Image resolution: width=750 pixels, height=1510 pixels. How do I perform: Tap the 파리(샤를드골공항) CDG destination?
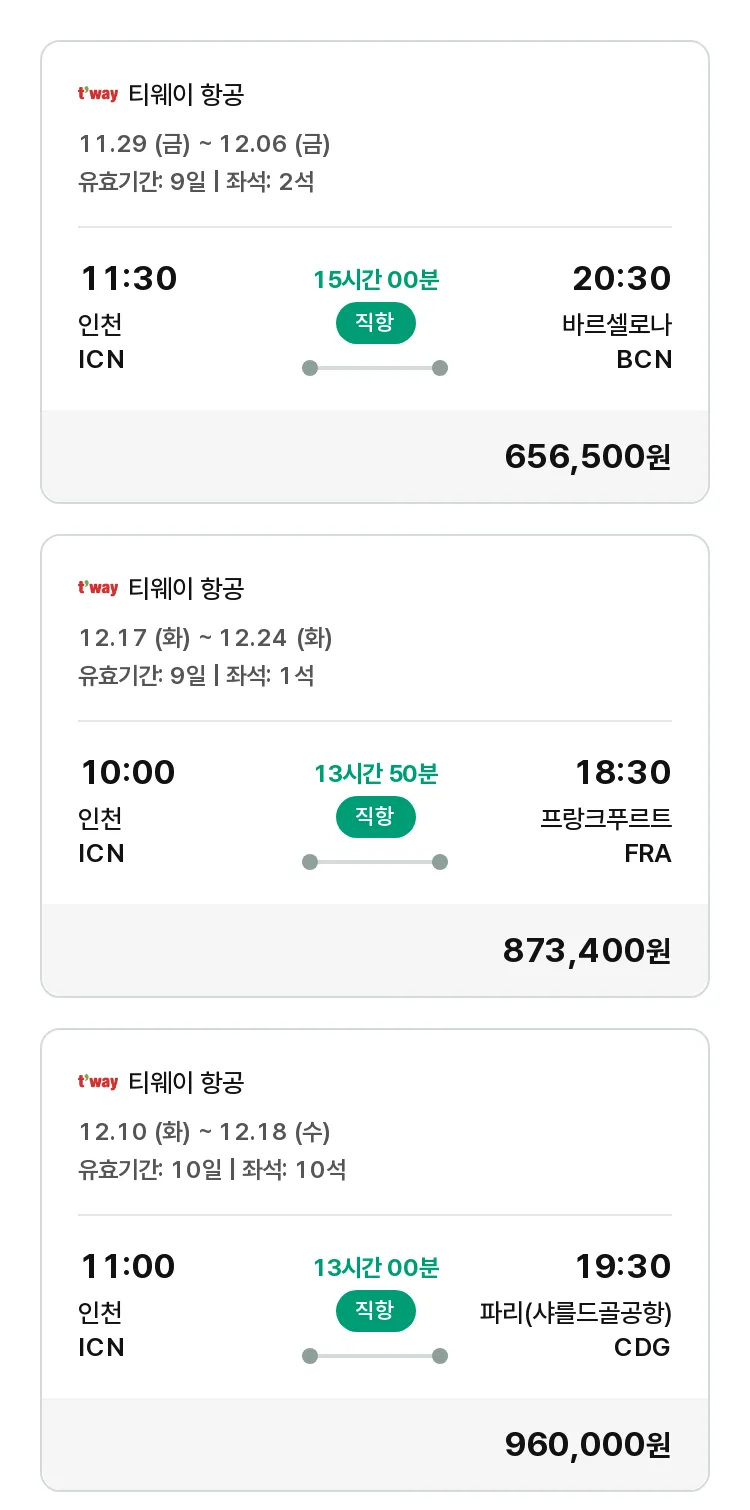click(x=576, y=1329)
